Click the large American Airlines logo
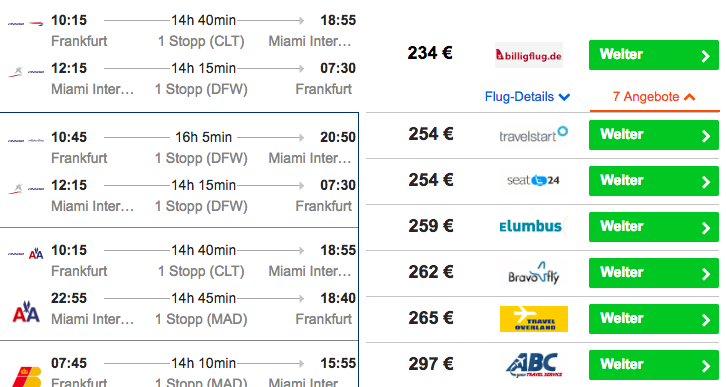726x387 pixels. (x=26, y=312)
